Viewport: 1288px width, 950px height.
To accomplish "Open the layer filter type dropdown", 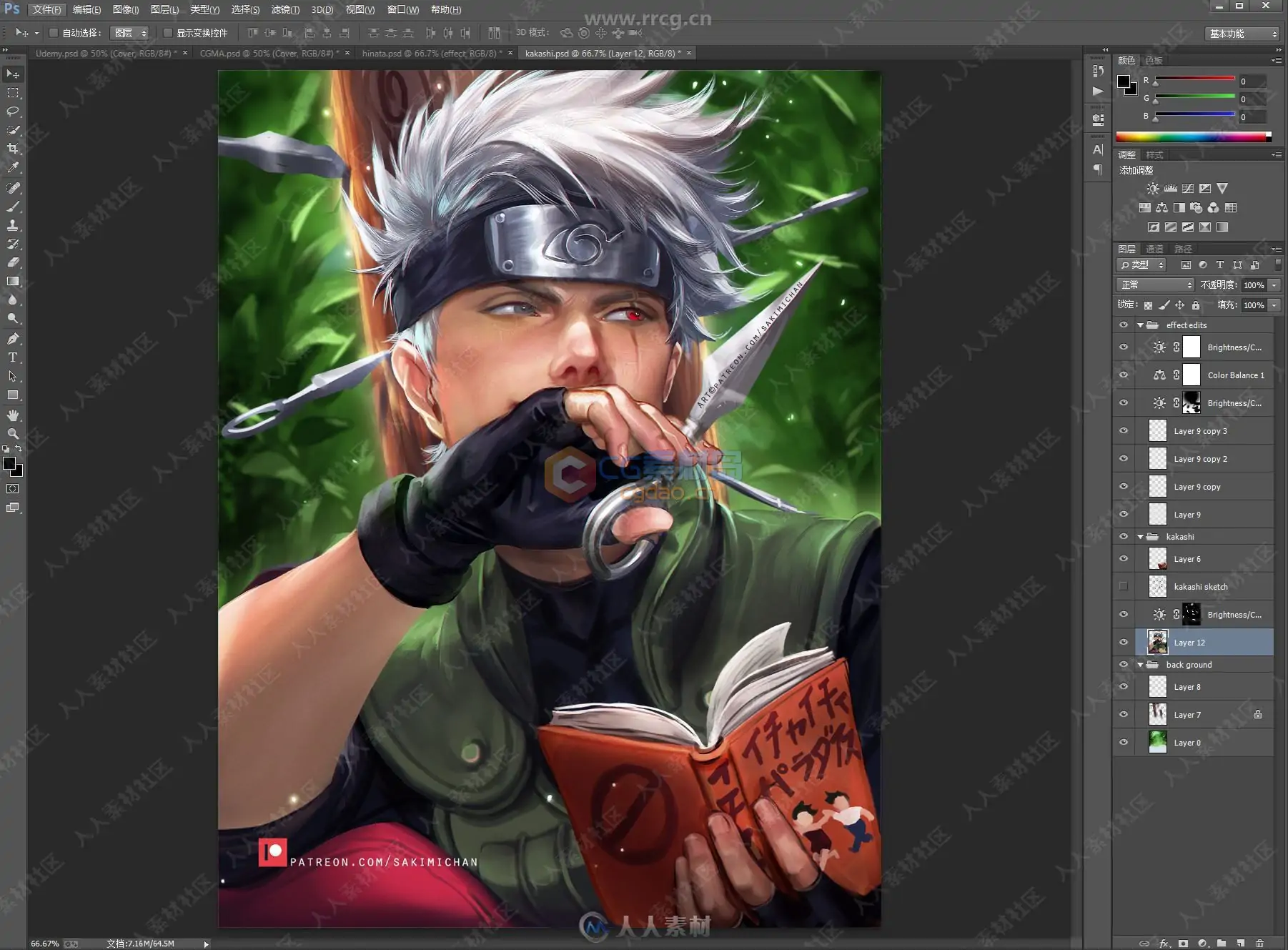I will tap(1141, 265).
